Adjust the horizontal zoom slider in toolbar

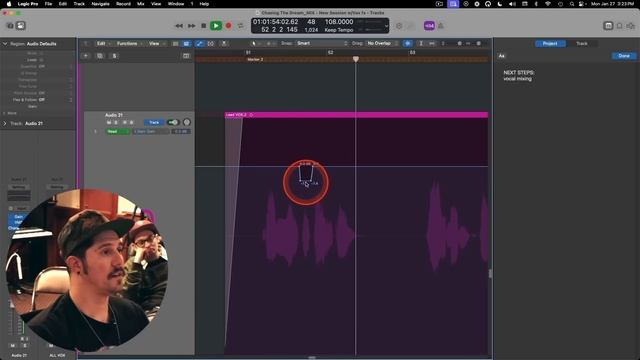(x=478, y=43)
